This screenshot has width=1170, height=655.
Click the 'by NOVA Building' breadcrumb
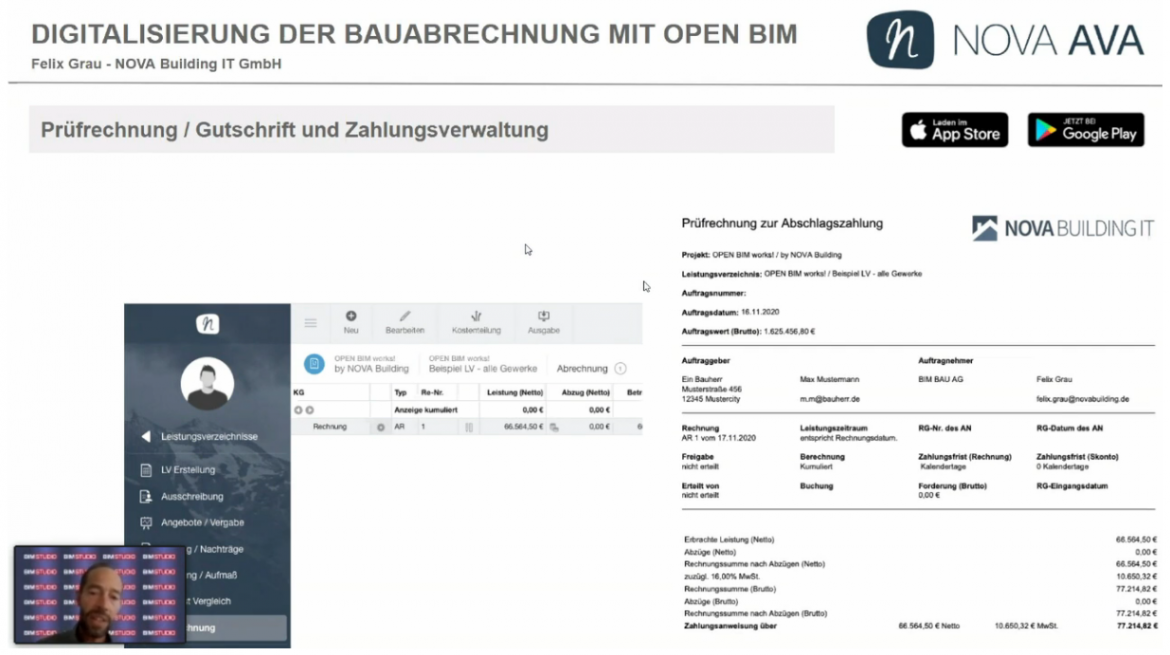[x=372, y=369]
